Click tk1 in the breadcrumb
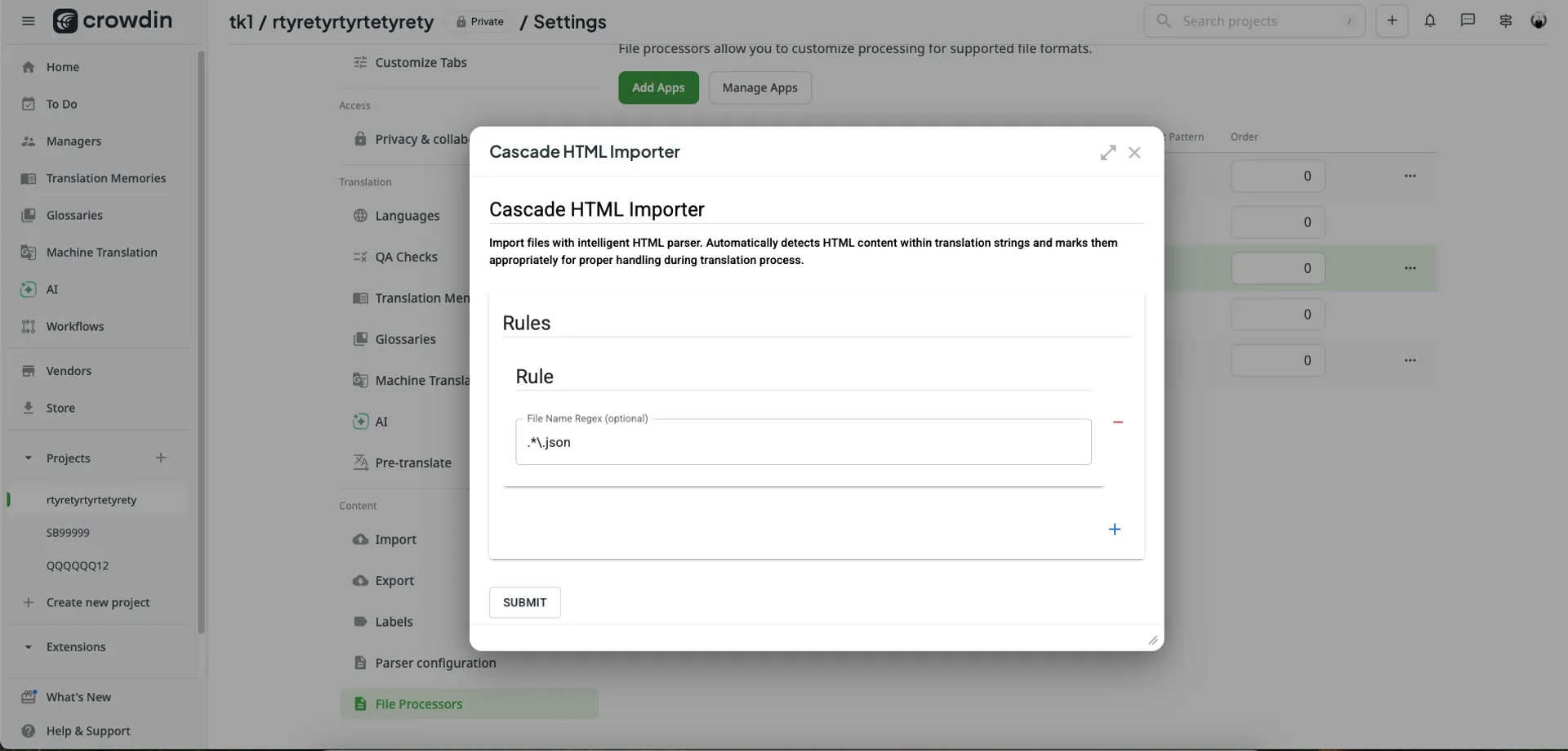 (241, 22)
